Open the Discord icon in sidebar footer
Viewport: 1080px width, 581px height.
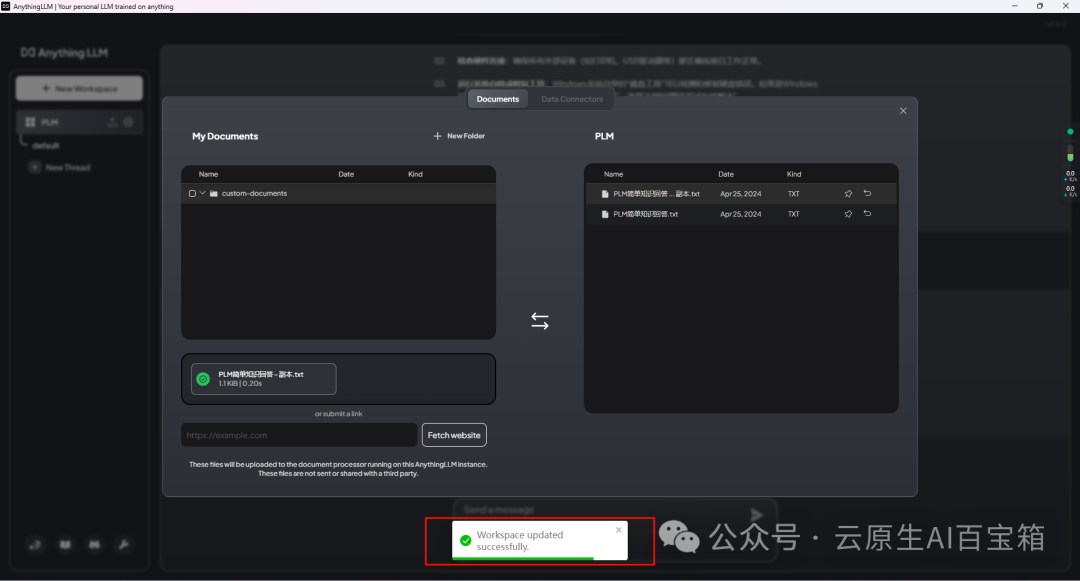point(94,545)
